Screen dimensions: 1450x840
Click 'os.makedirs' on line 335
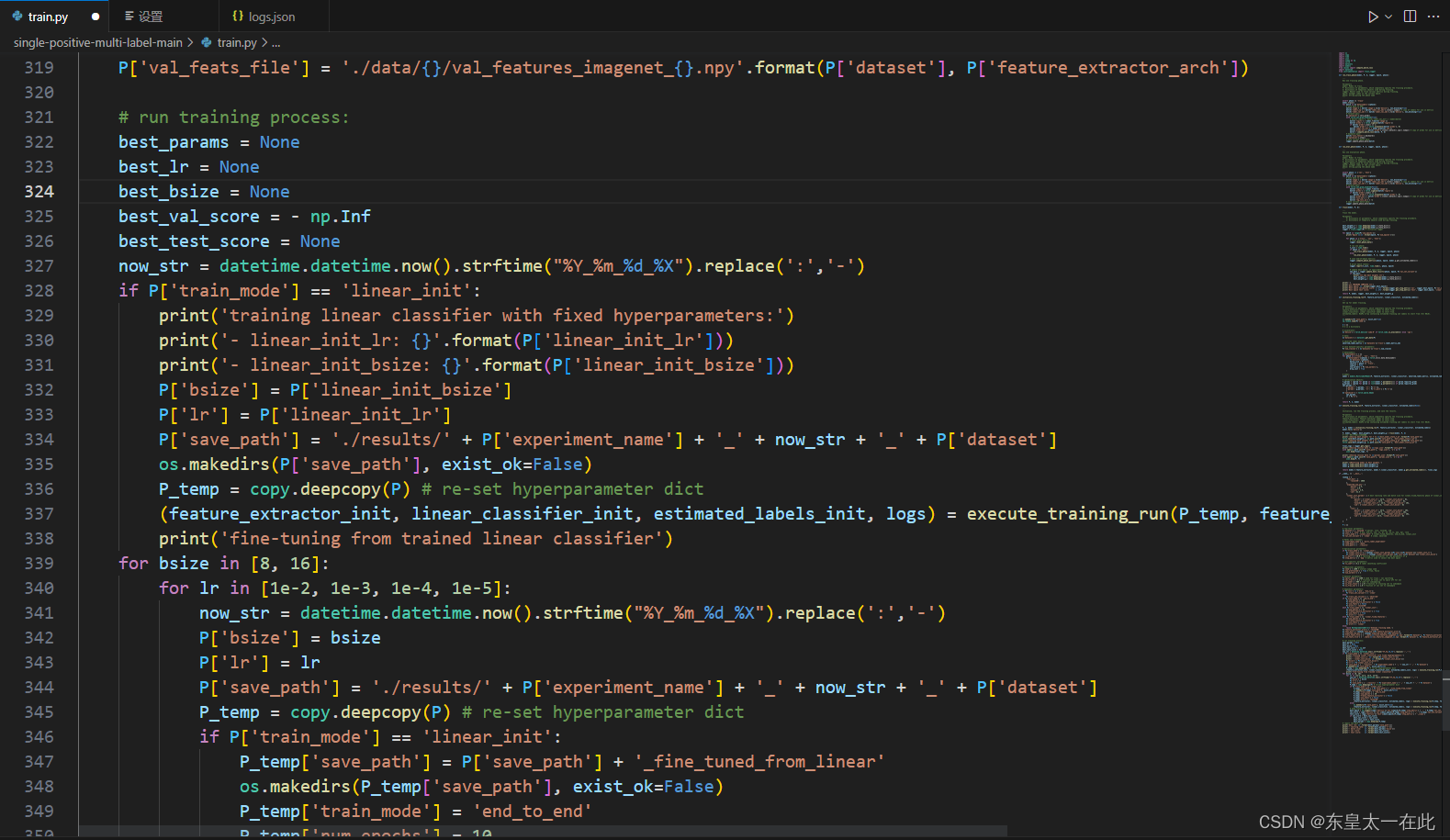click(214, 465)
